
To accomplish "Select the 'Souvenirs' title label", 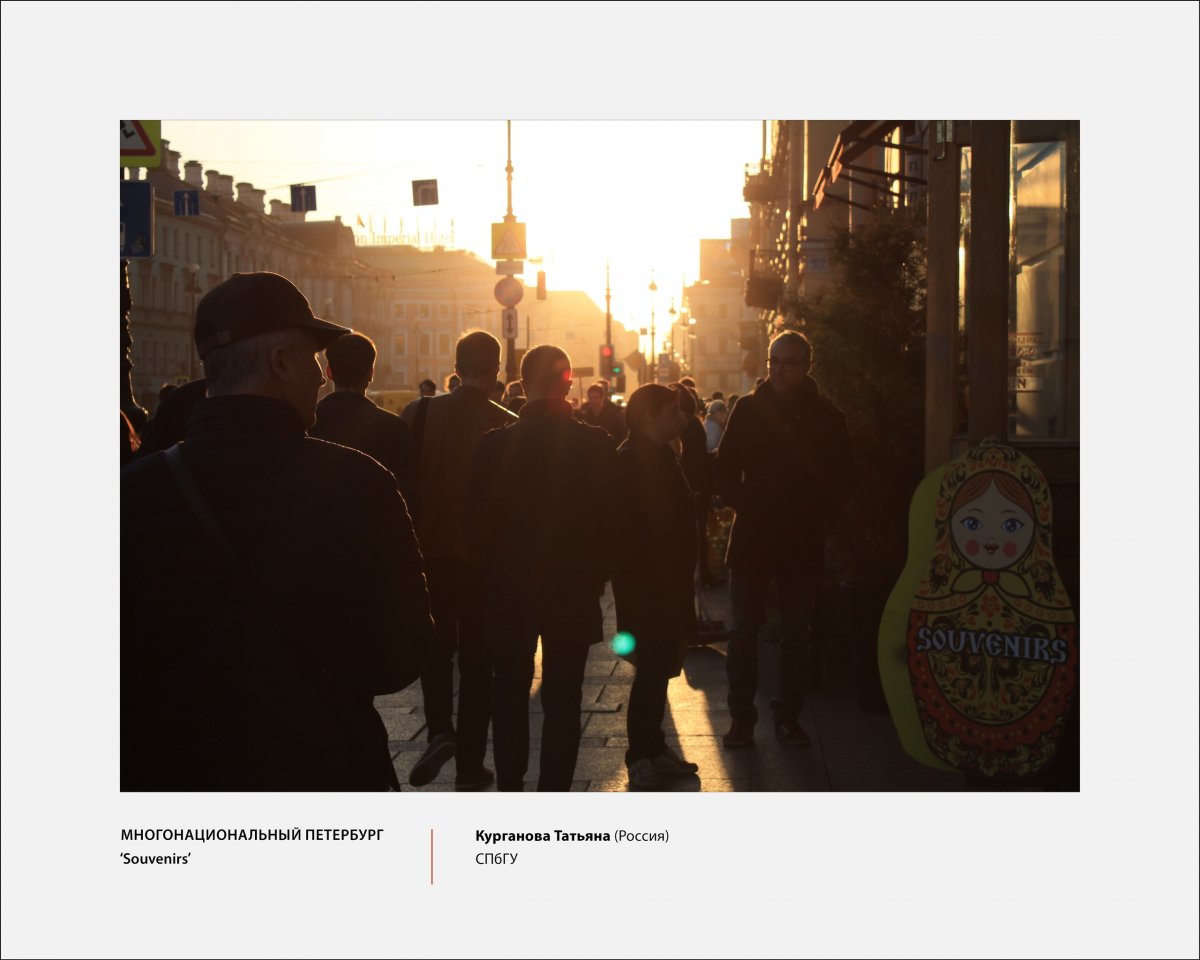I will 155,857.
